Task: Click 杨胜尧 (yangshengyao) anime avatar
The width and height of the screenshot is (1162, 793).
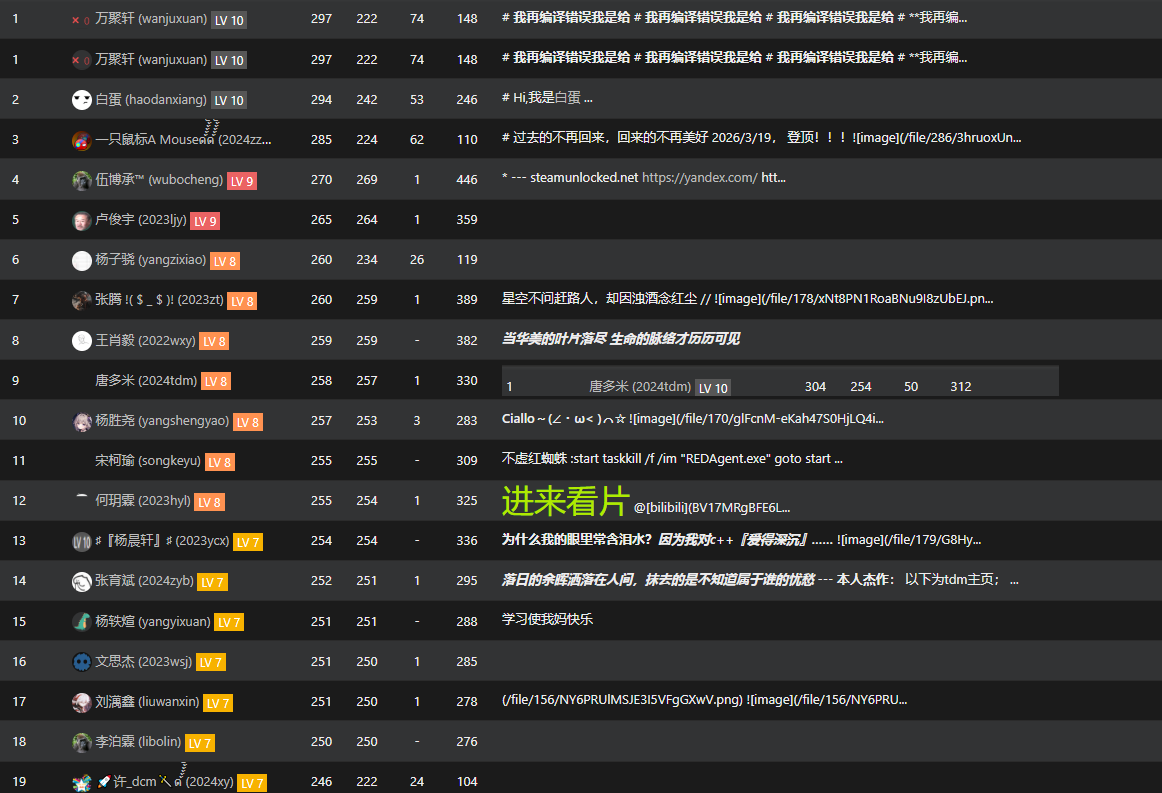Action: (82, 421)
